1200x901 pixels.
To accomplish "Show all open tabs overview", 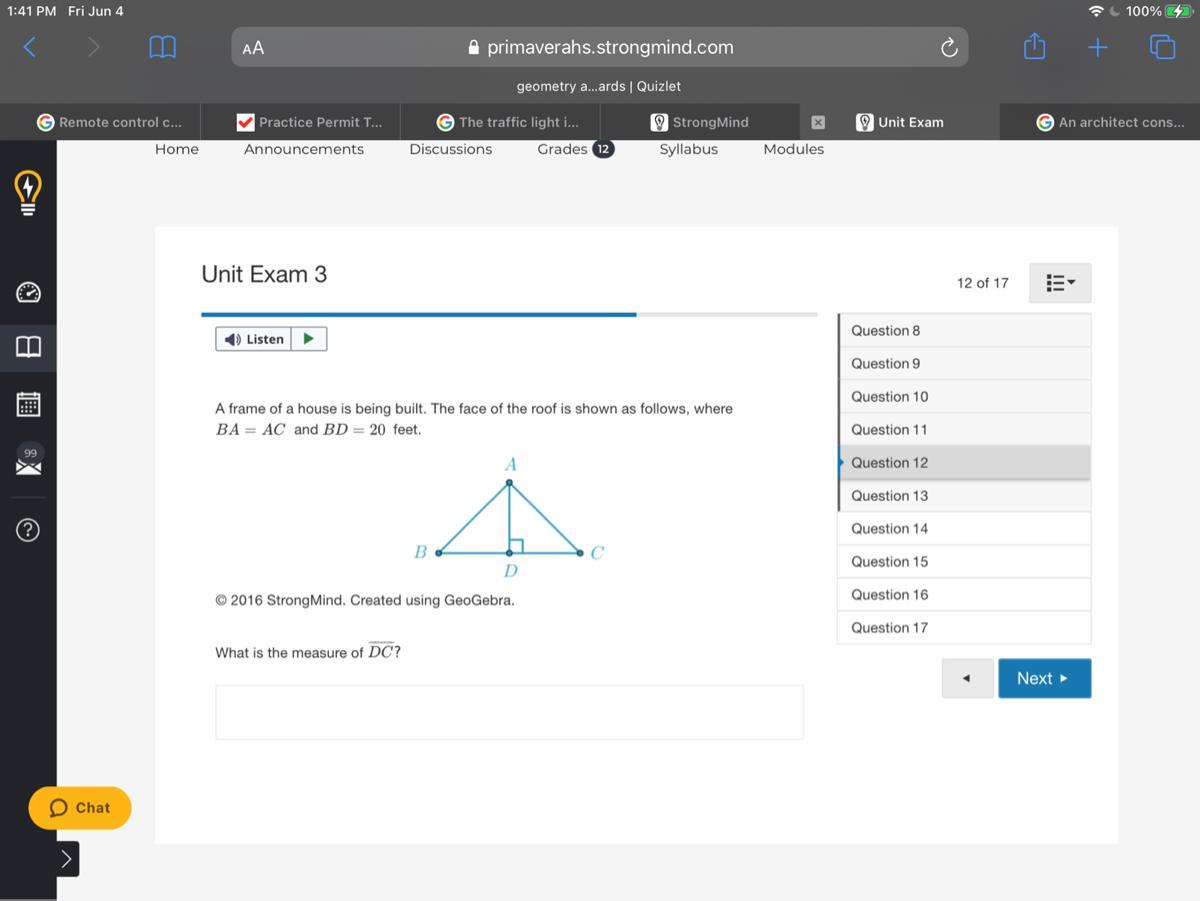I will coord(1163,47).
